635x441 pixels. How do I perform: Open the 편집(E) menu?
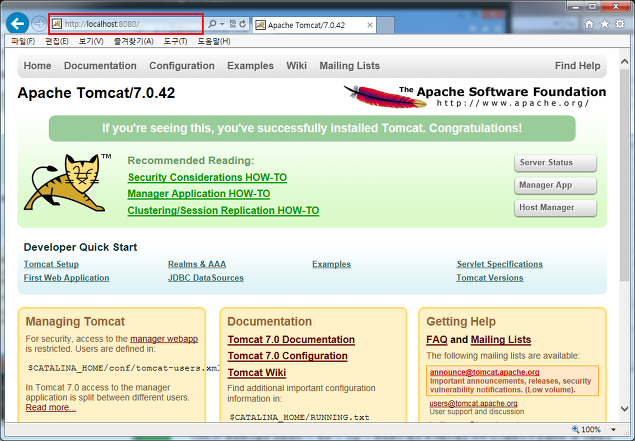[57, 41]
